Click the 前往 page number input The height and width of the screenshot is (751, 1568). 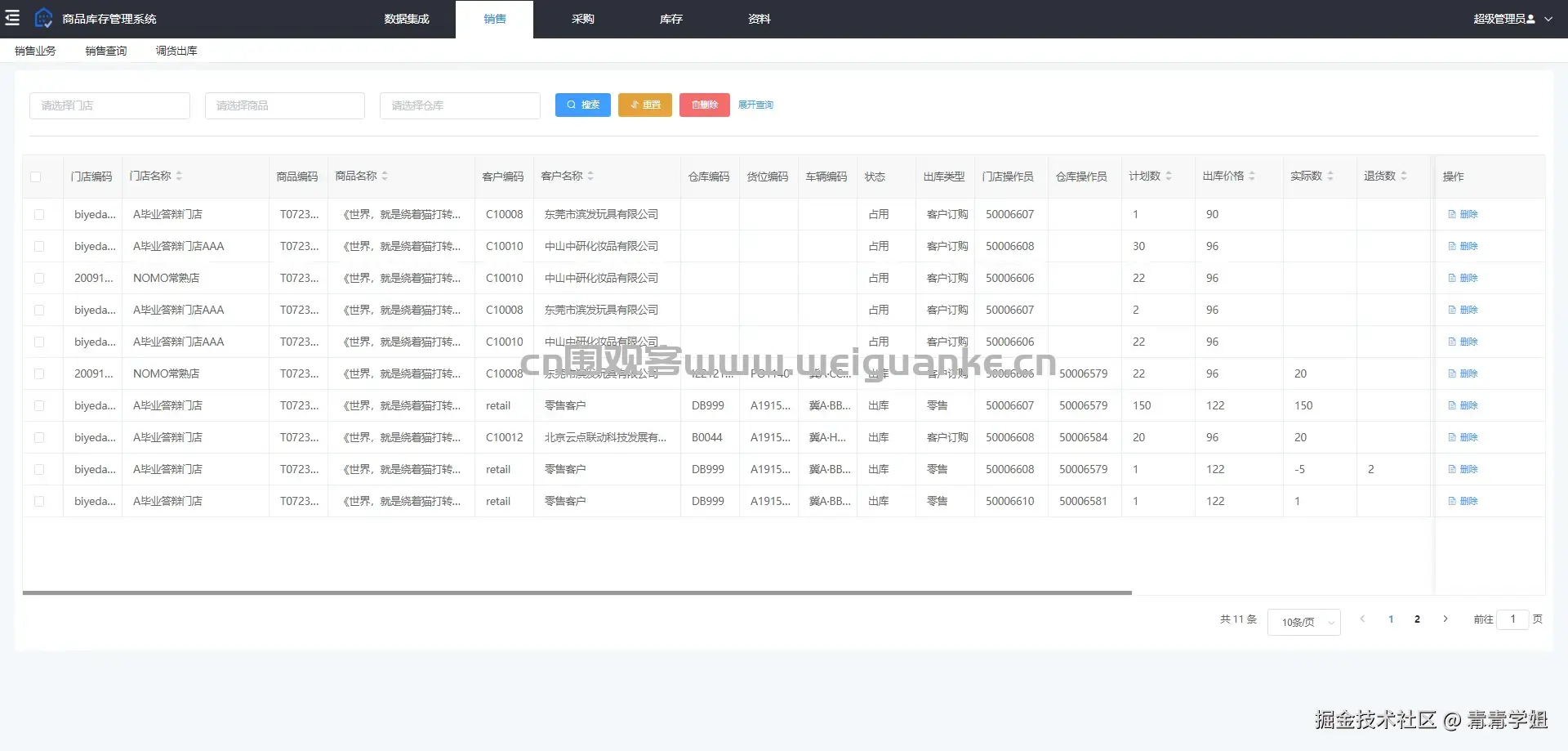point(1512,619)
